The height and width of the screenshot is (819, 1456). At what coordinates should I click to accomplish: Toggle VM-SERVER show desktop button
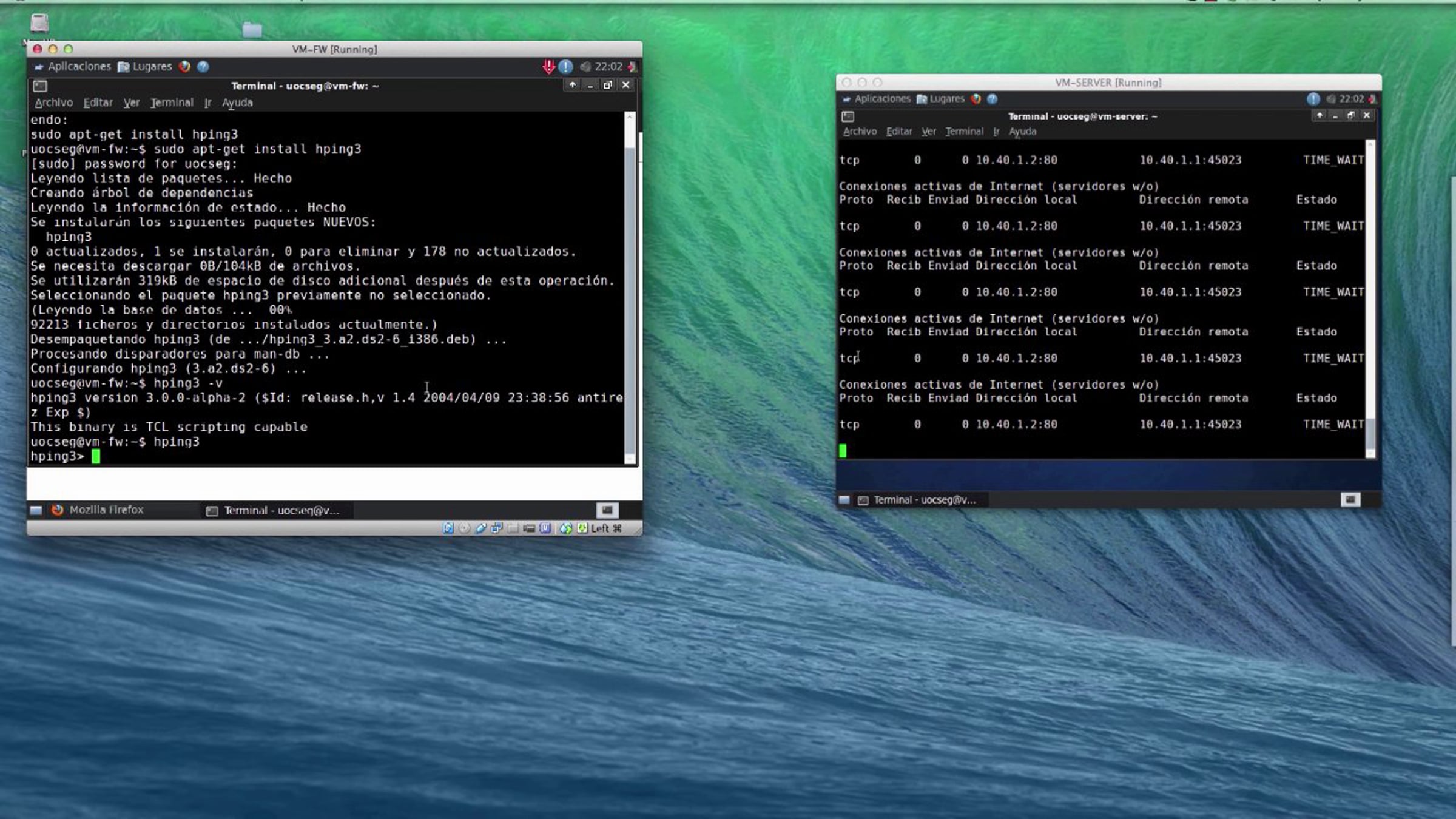[x=844, y=500]
